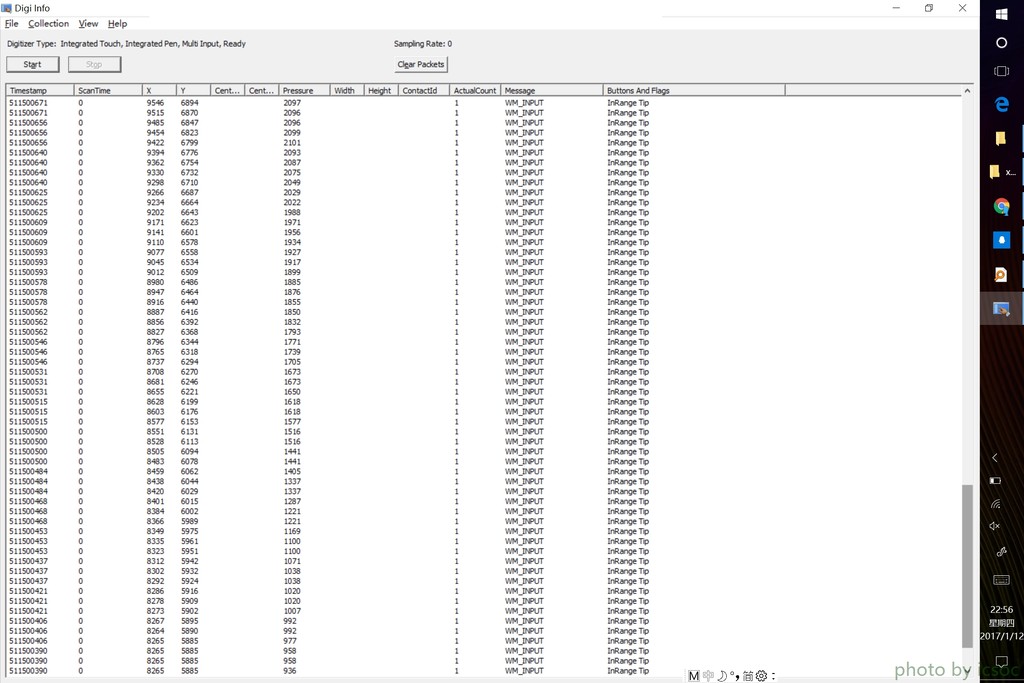Click the IME M mode icon
The width and height of the screenshot is (1024, 683).
click(694, 676)
